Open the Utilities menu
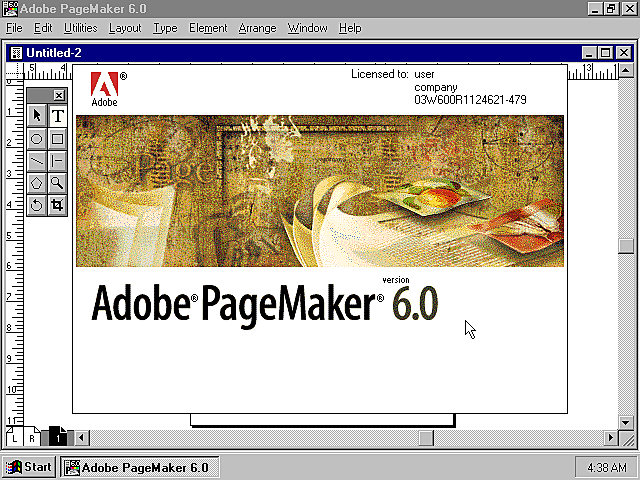 (80, 28)
